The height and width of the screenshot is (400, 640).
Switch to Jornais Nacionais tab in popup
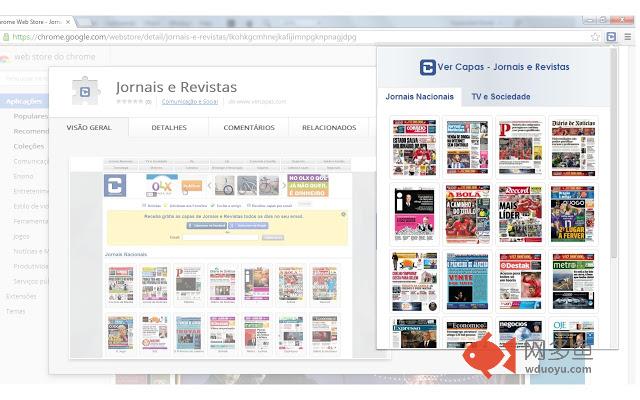[420, 97]
